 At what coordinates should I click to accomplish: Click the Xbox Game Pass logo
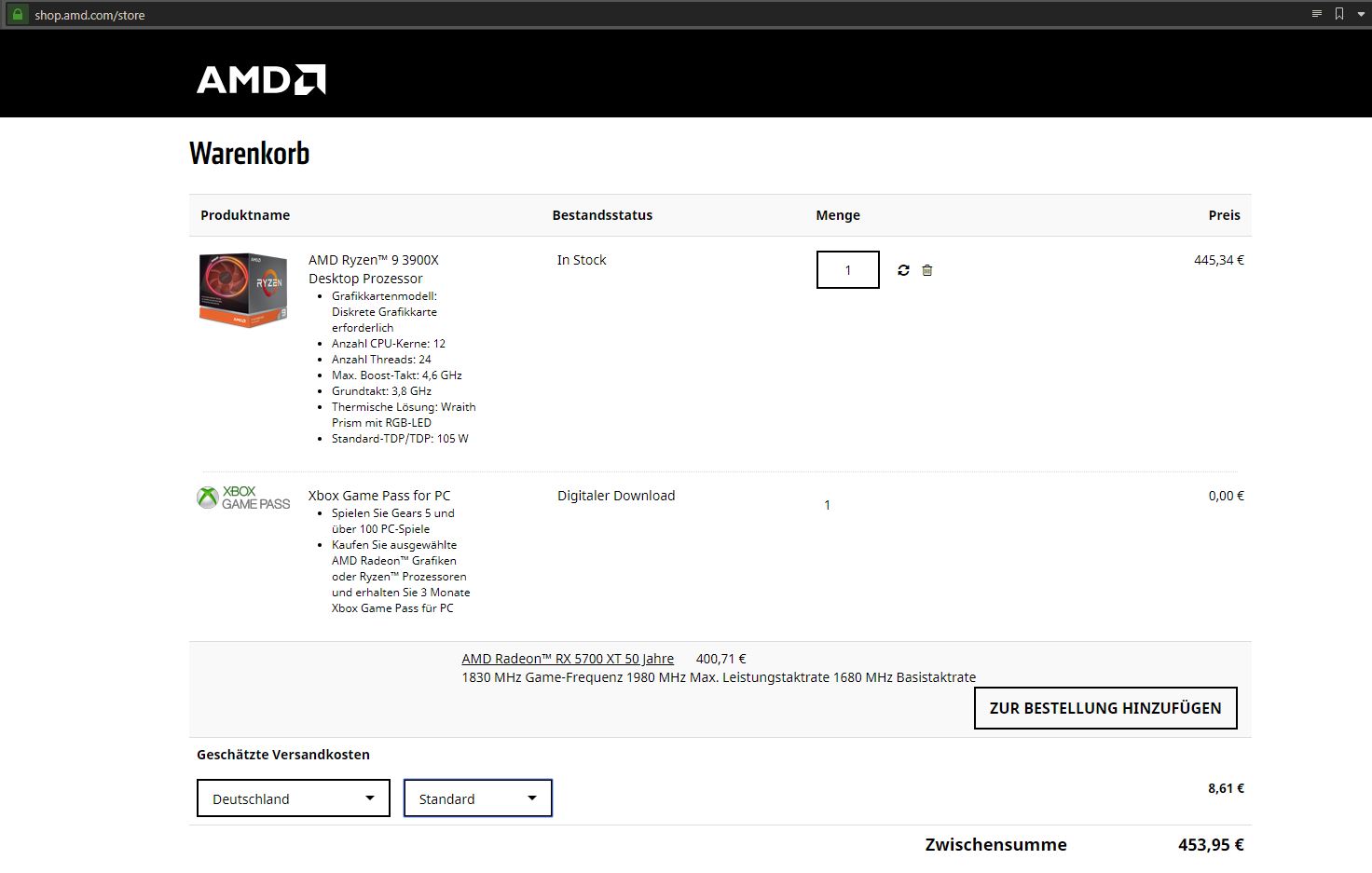pos(243,498)
